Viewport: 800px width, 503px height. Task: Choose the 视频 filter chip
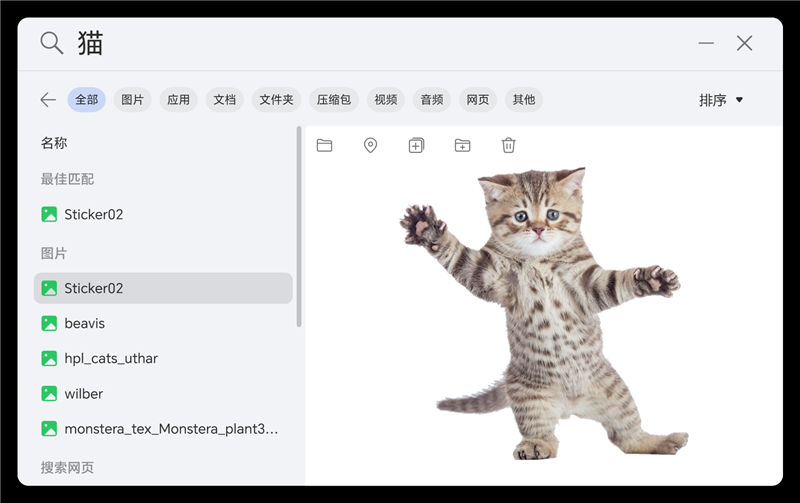385,99
